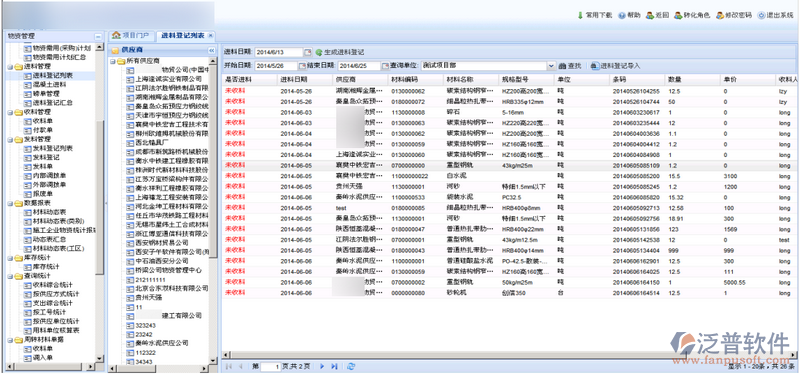Open 用料单位核算表 tree item
Image resolution: width=800 pixels, height=376 pixels.
pos(56,330)
